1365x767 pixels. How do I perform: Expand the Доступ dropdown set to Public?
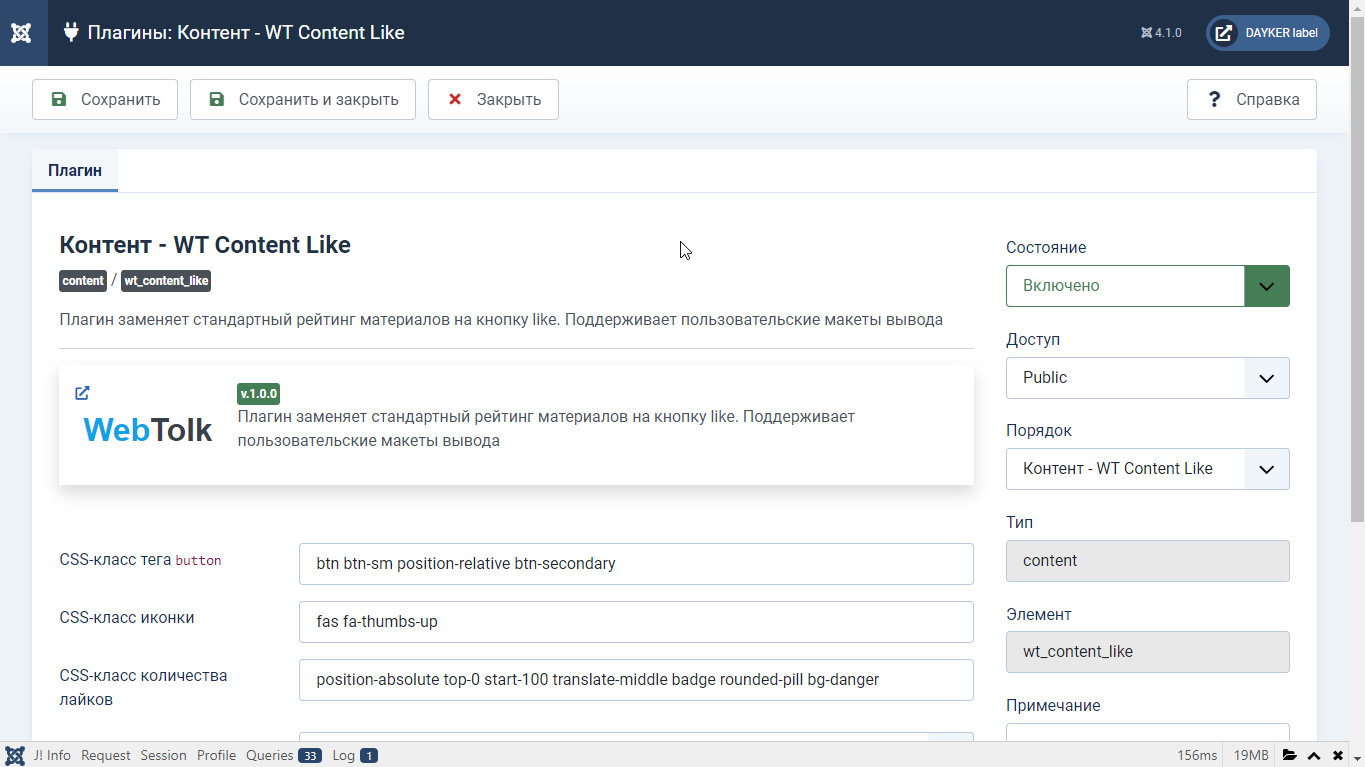click(x=1147, y=378)
